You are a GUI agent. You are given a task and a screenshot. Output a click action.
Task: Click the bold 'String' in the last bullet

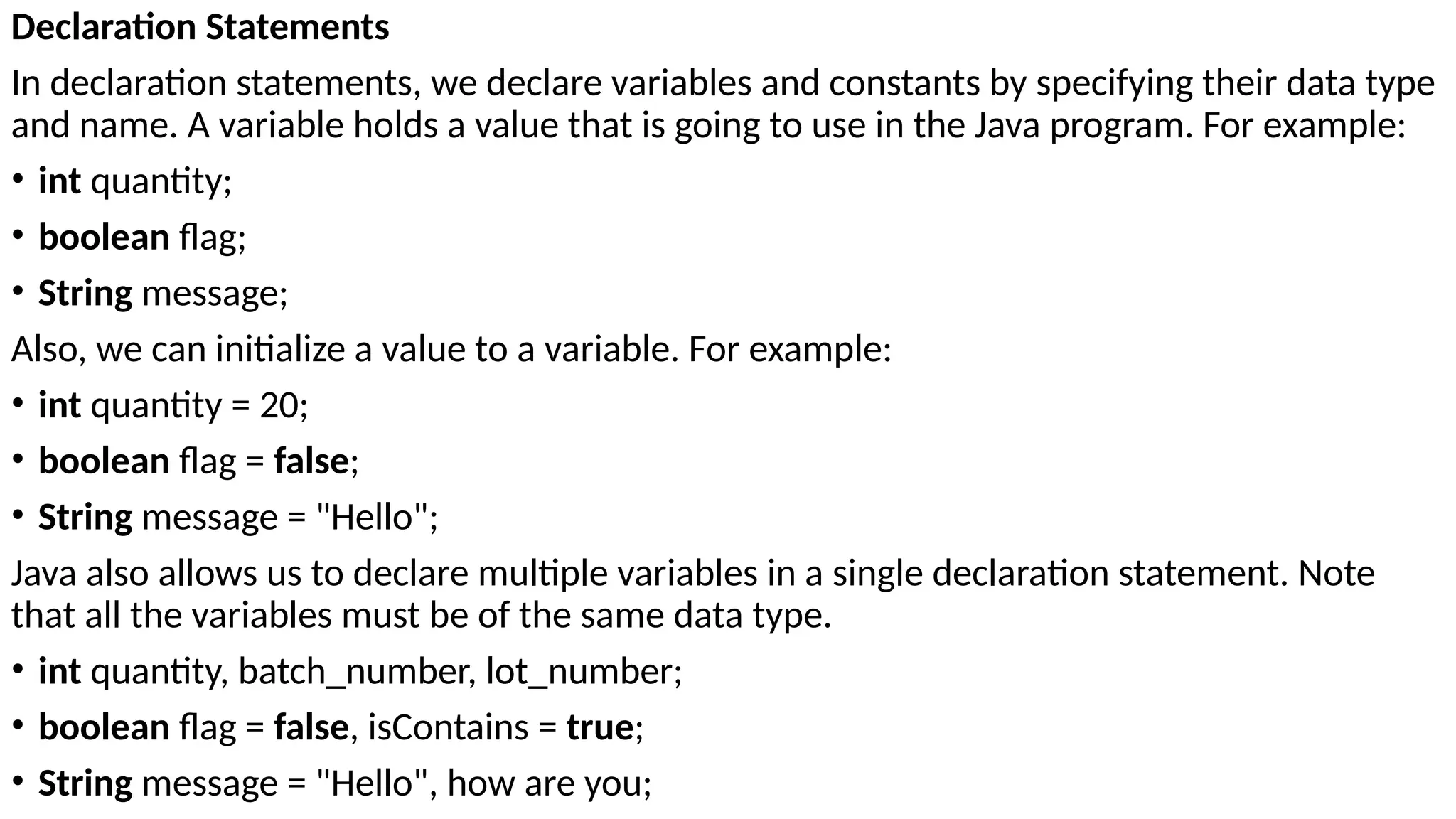point(85,783)
